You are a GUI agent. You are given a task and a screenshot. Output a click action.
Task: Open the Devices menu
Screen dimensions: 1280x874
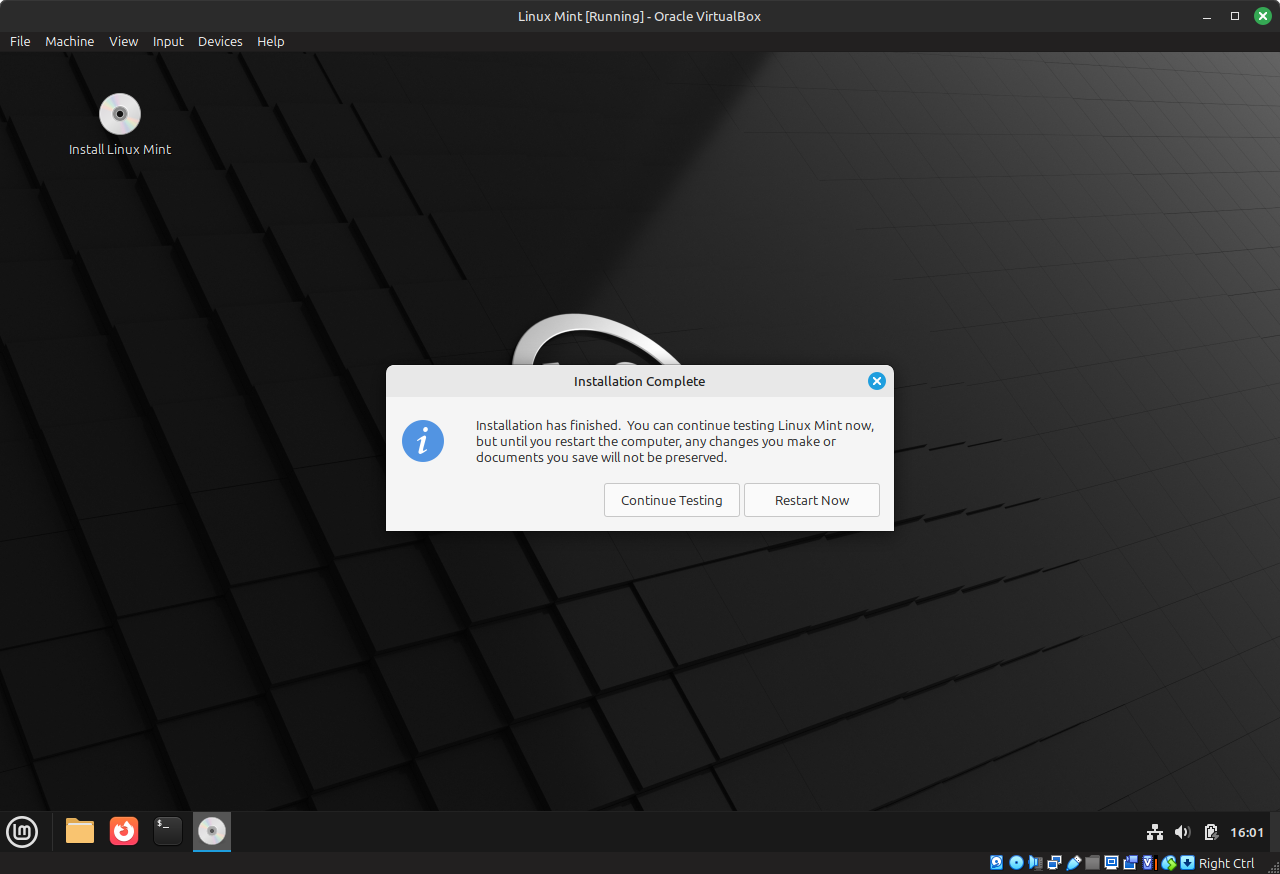click(220, 41)
